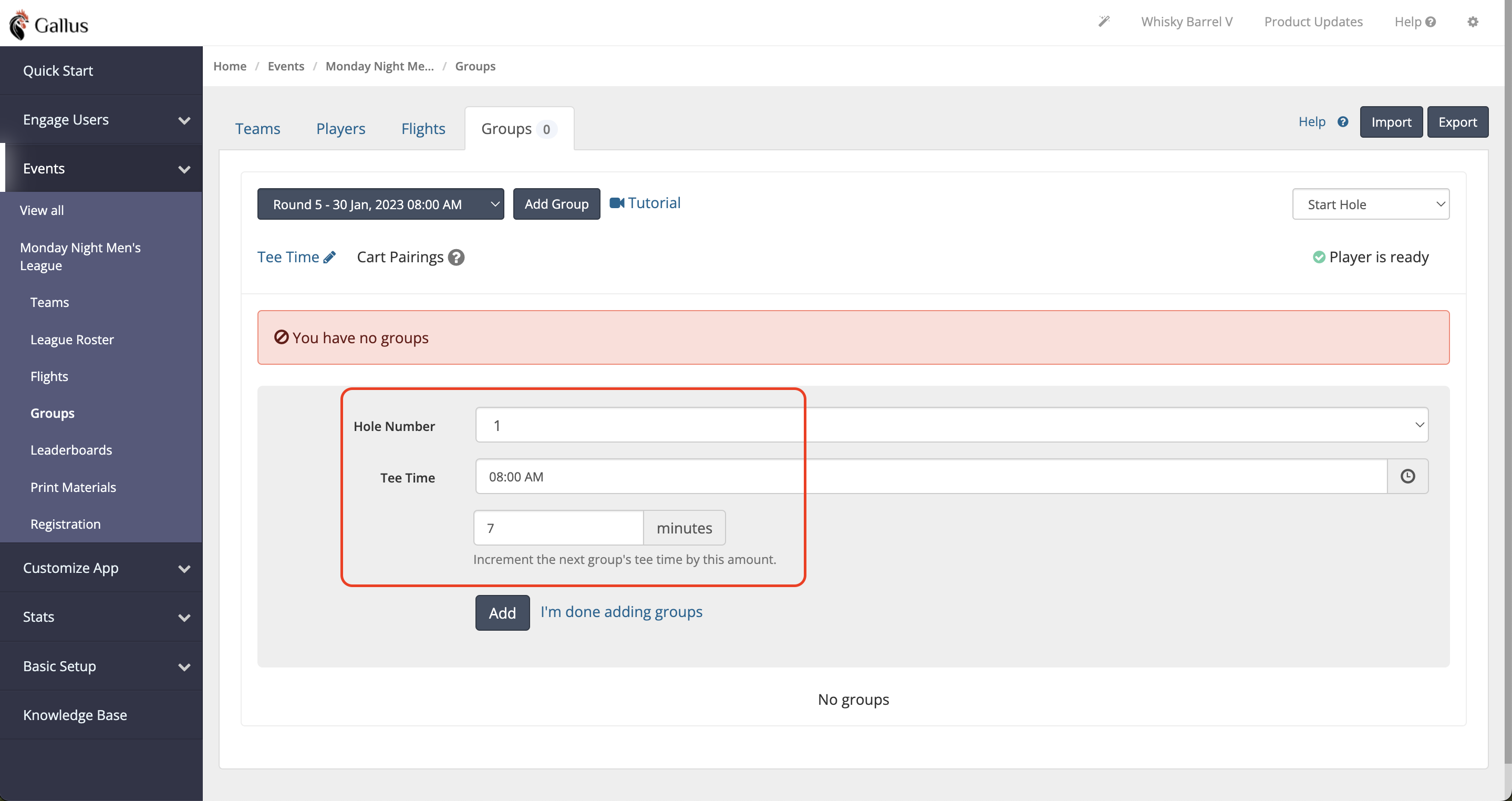Screen dimensions: 1512x801
Task: Select the Groups tab
Action: pos(519,129)
